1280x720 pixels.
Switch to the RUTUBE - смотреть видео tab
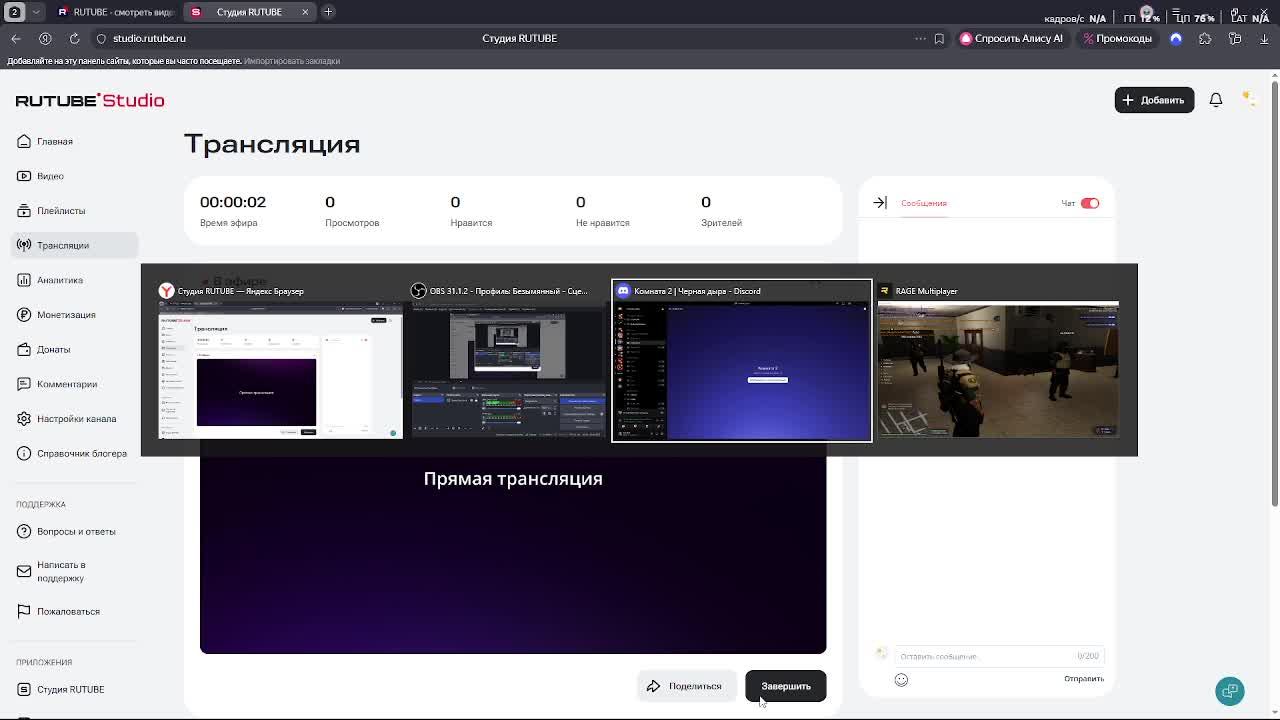(116, 12)
